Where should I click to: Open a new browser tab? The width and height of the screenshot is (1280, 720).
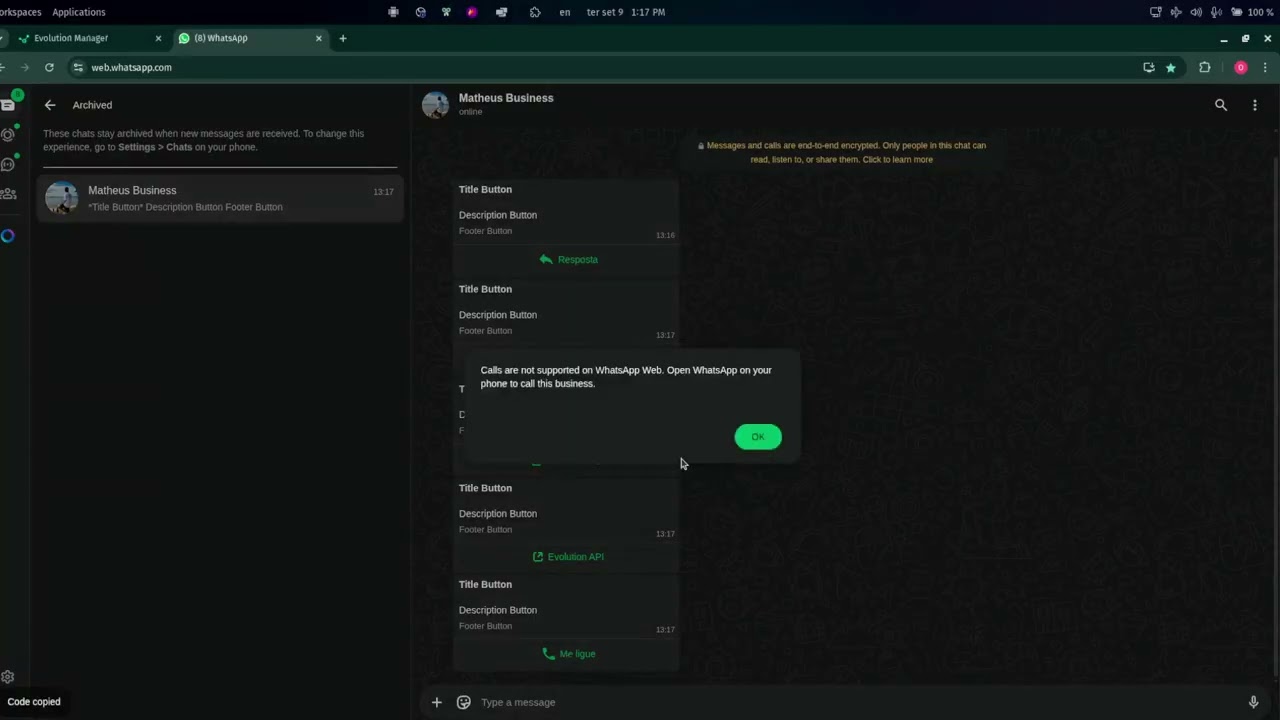pyautogui.click(x=343, y=38)
